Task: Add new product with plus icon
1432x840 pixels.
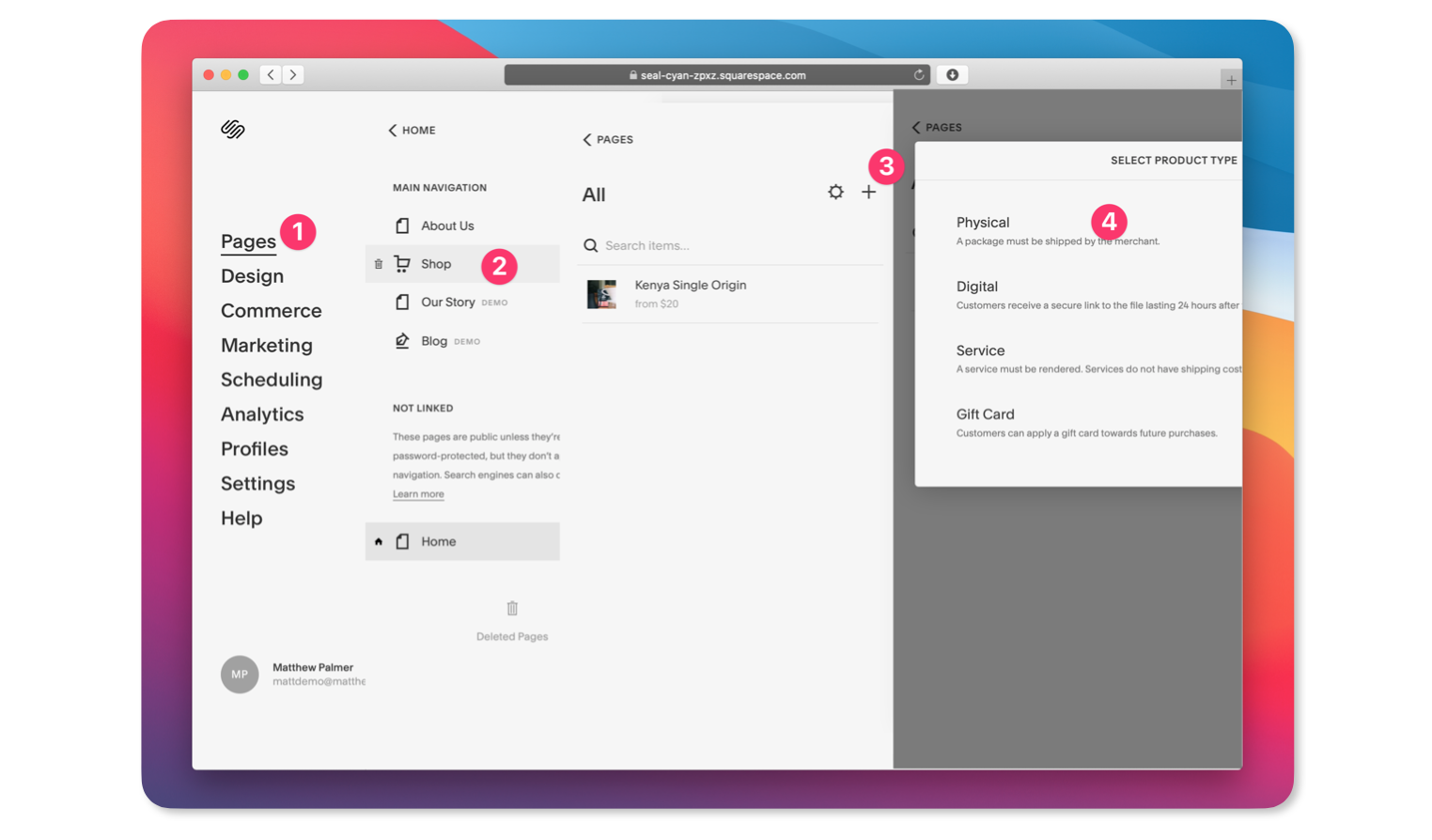Action: [x=868, y=193]
